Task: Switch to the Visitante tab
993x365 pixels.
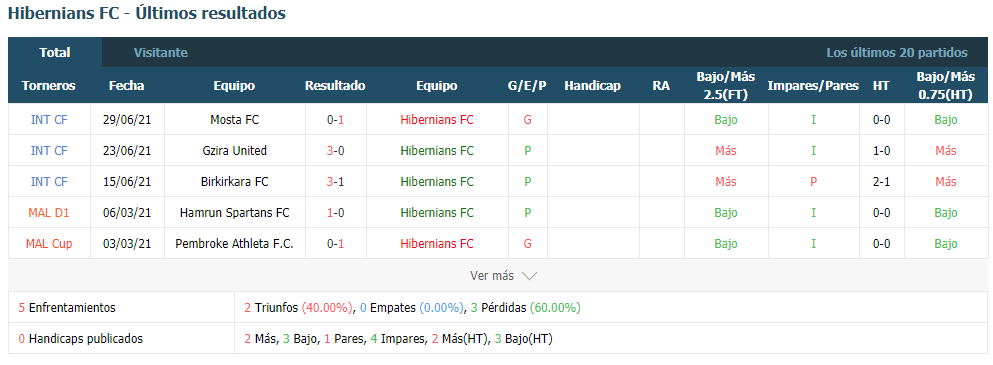Action: coord(161,53)
